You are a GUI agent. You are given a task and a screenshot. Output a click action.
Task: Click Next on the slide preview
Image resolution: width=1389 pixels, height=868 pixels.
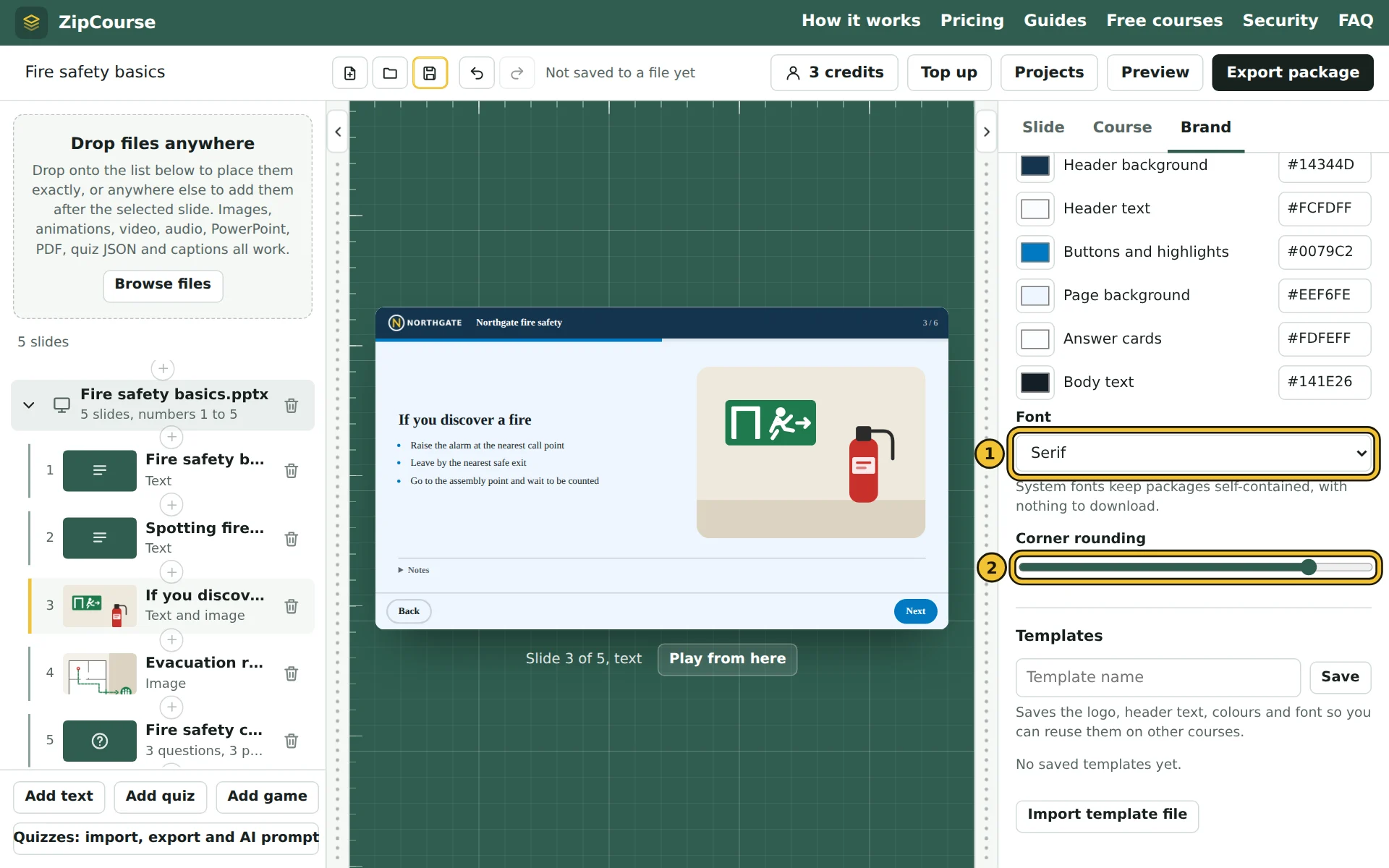click(915, 611)
